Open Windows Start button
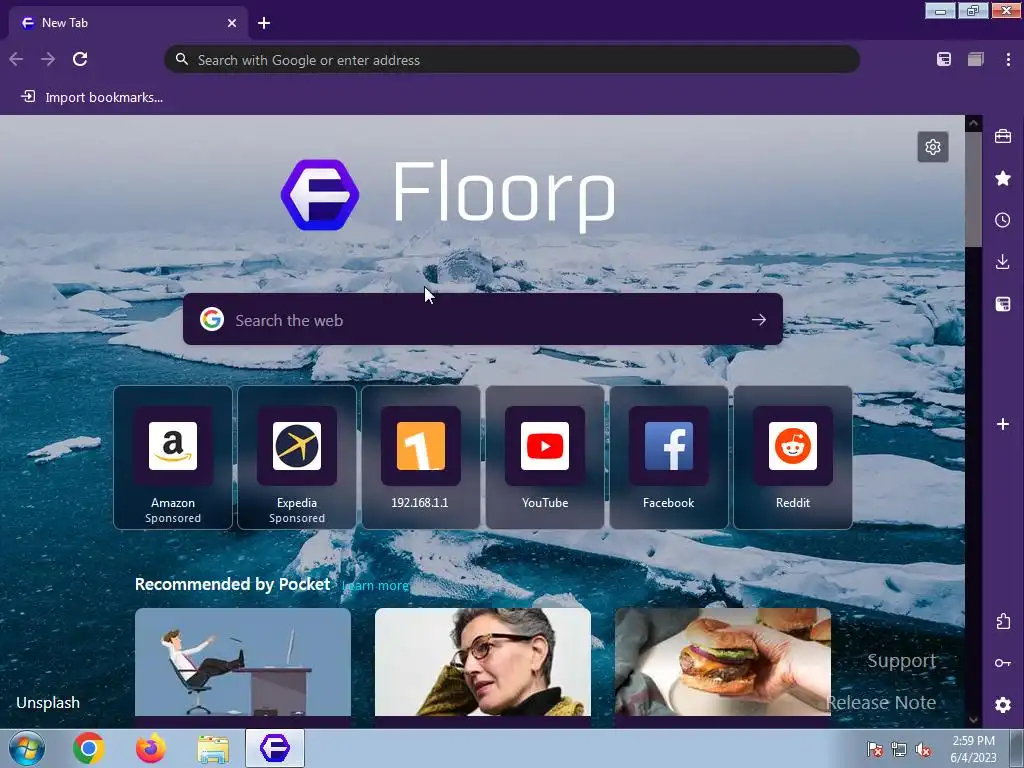This screenshot has height=768, width=1024. 27,748
